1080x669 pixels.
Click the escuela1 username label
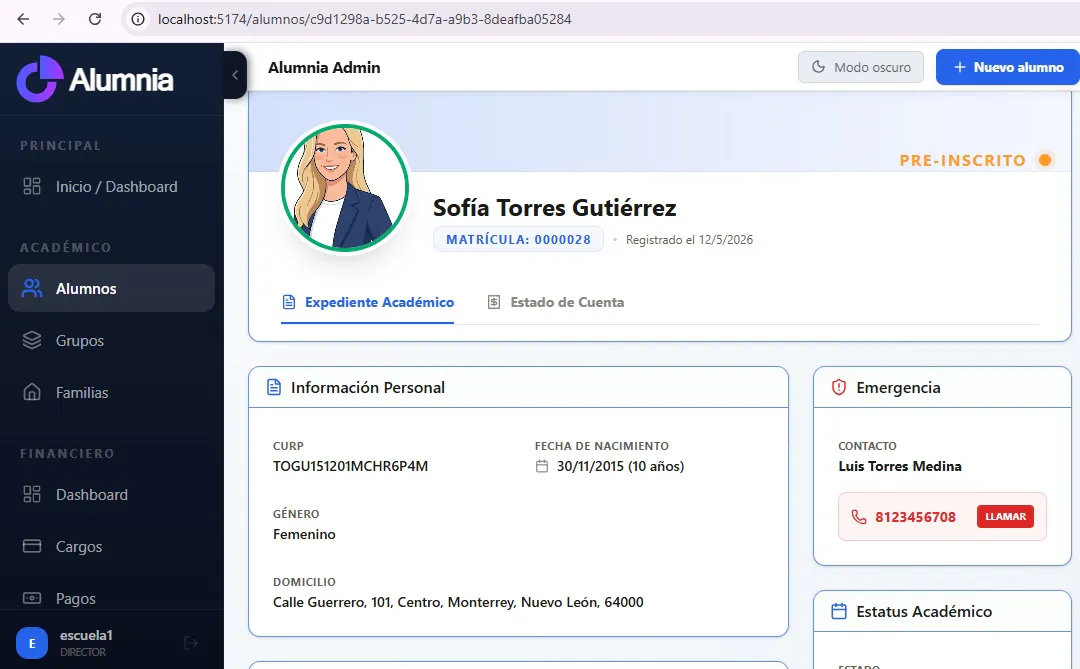coord(86,635)
